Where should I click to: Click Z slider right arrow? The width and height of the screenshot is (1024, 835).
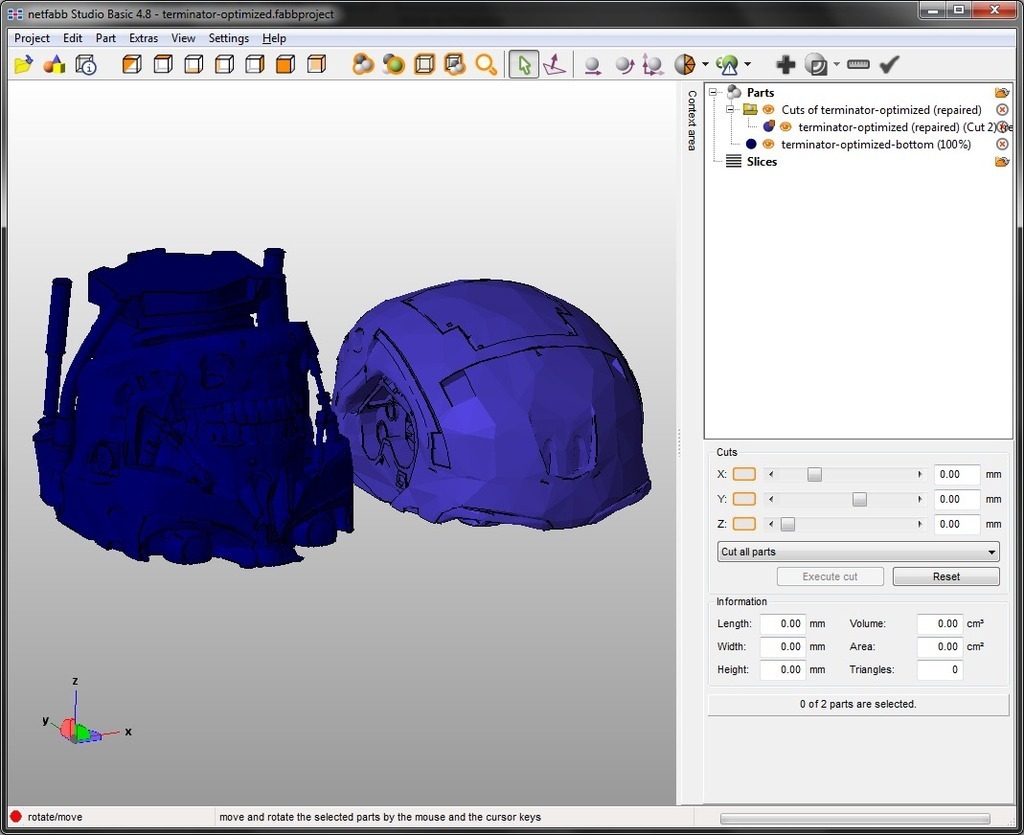[920, 524]
